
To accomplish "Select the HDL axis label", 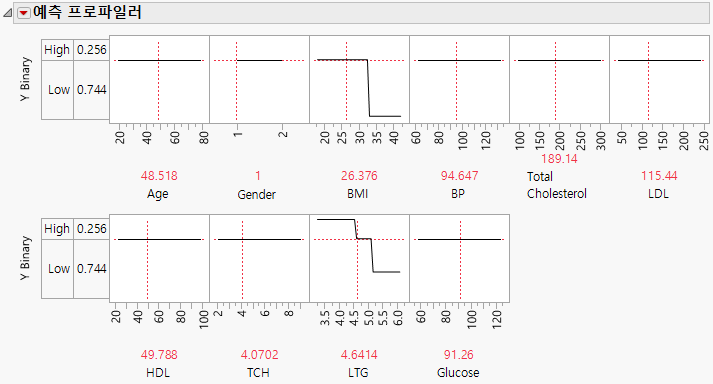I will click(158, 373).
